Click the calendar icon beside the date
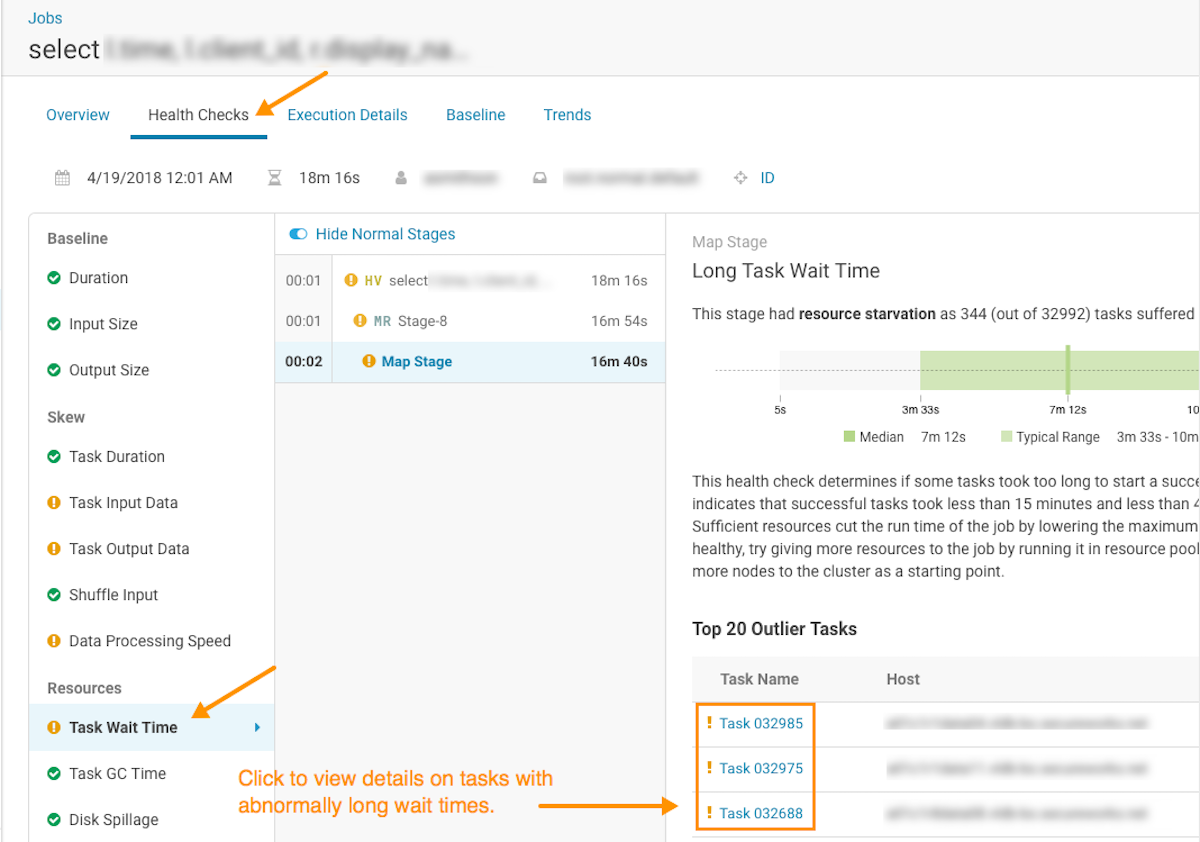The width and height of the screenshot is (1200, 842). [x=62, y=178]
